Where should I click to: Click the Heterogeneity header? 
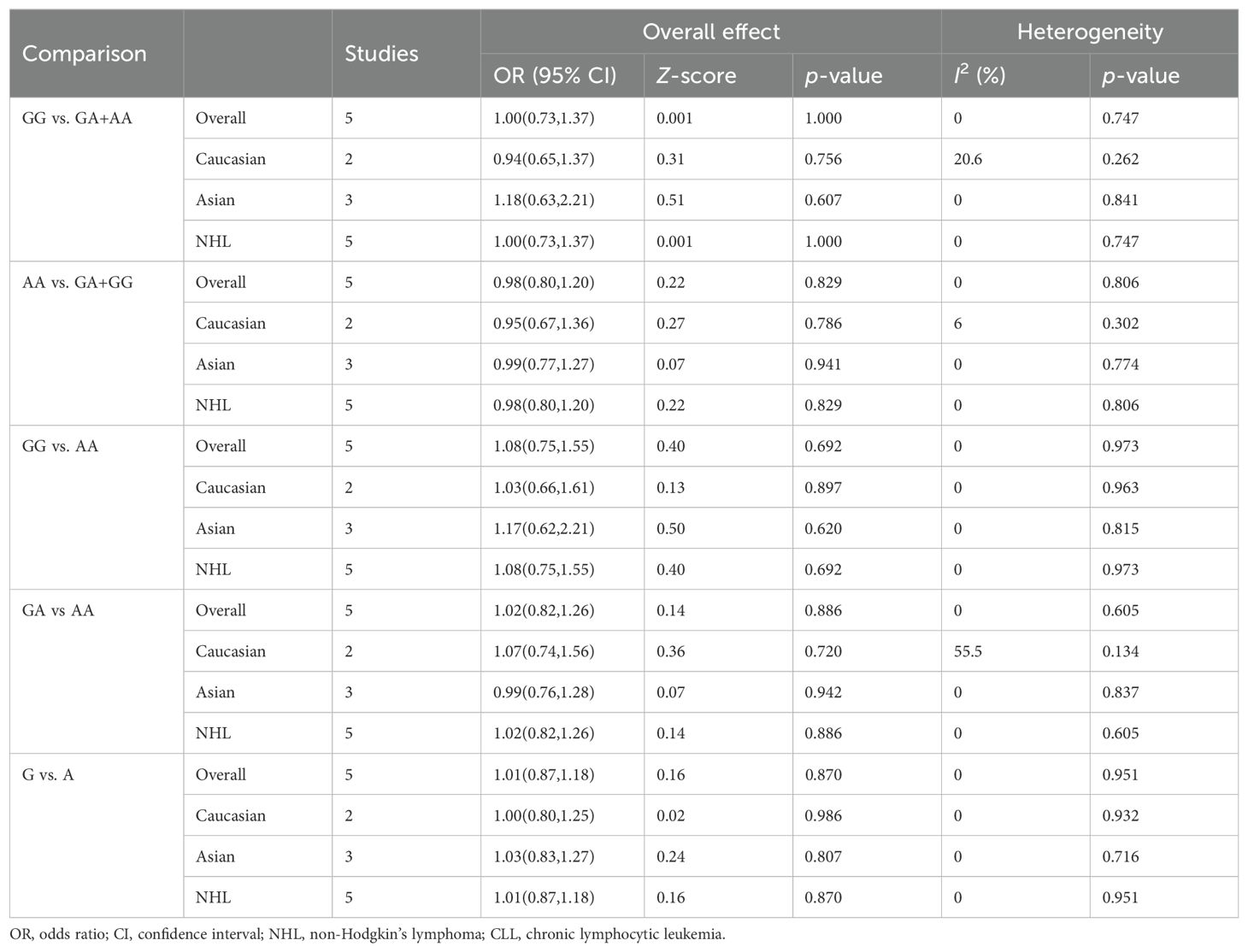pyautogui.click(x=1090, y=32)
